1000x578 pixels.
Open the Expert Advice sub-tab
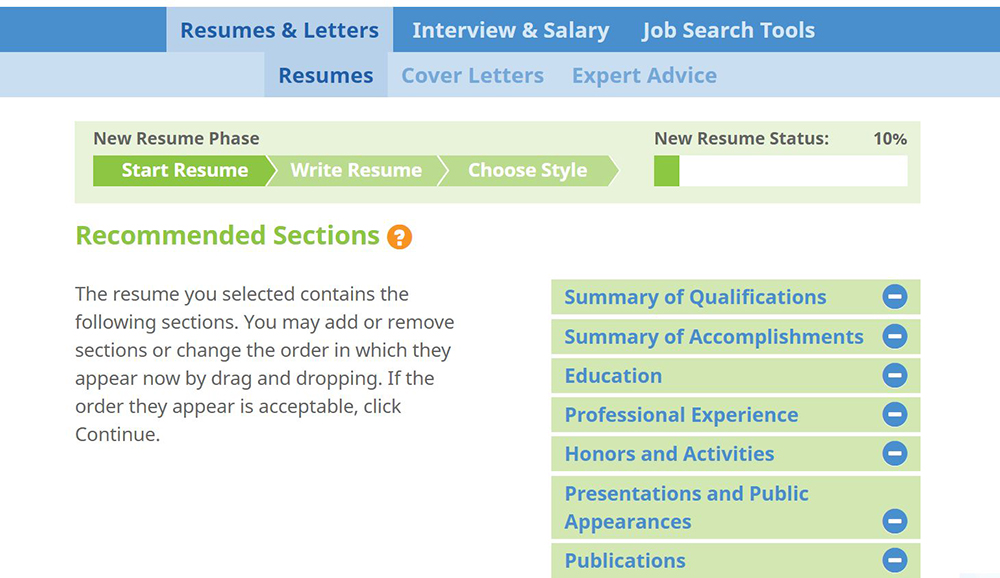[644, 75]
